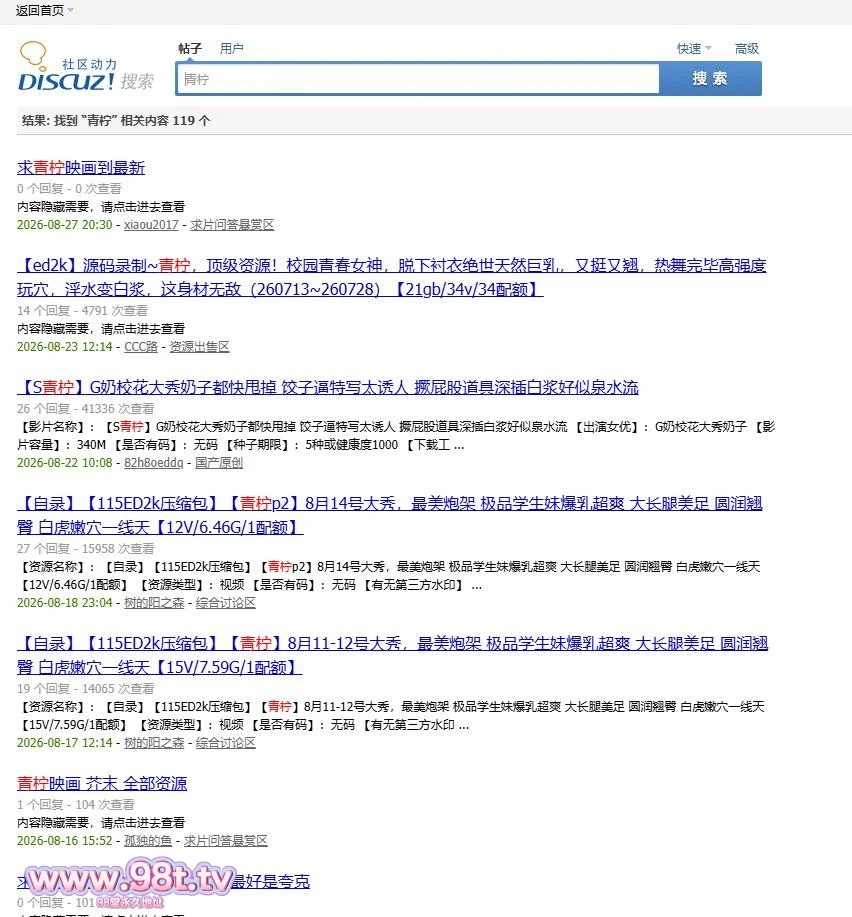
Task: Open the 高级 advanced search link
Action: [747, 49]
